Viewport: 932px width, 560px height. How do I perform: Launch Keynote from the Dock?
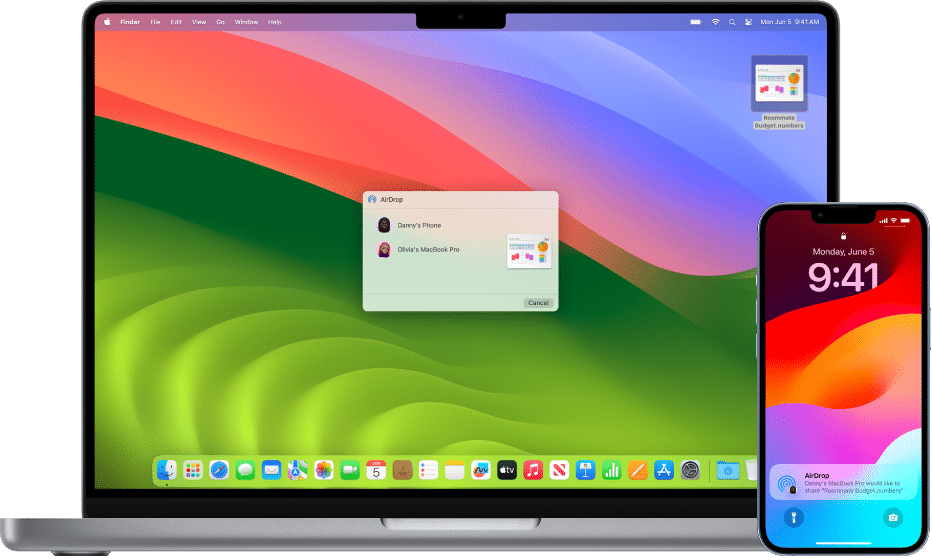[x=585, y=471]
